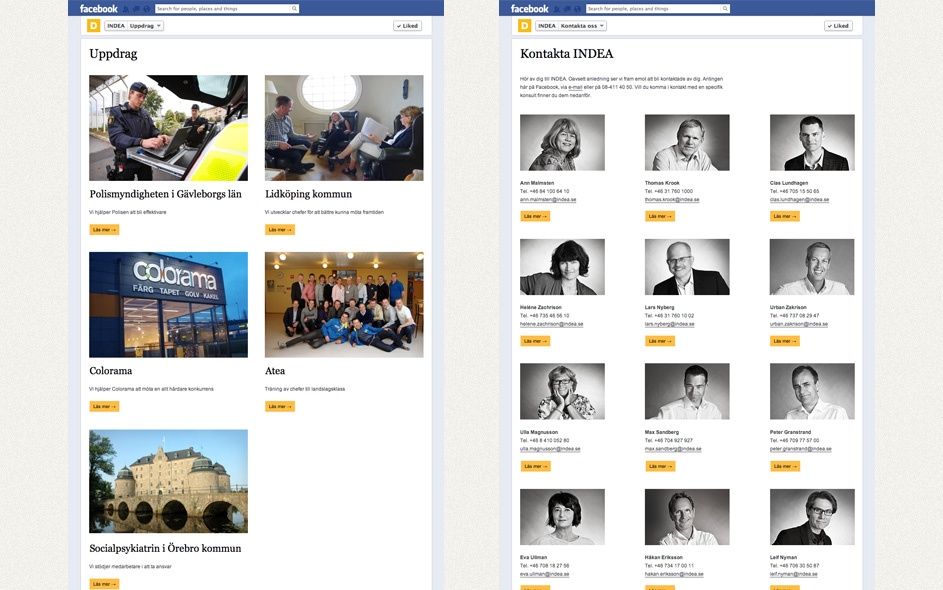
Task: Click notifications globe icon in right Facebook bar
Action: (577, 9)
